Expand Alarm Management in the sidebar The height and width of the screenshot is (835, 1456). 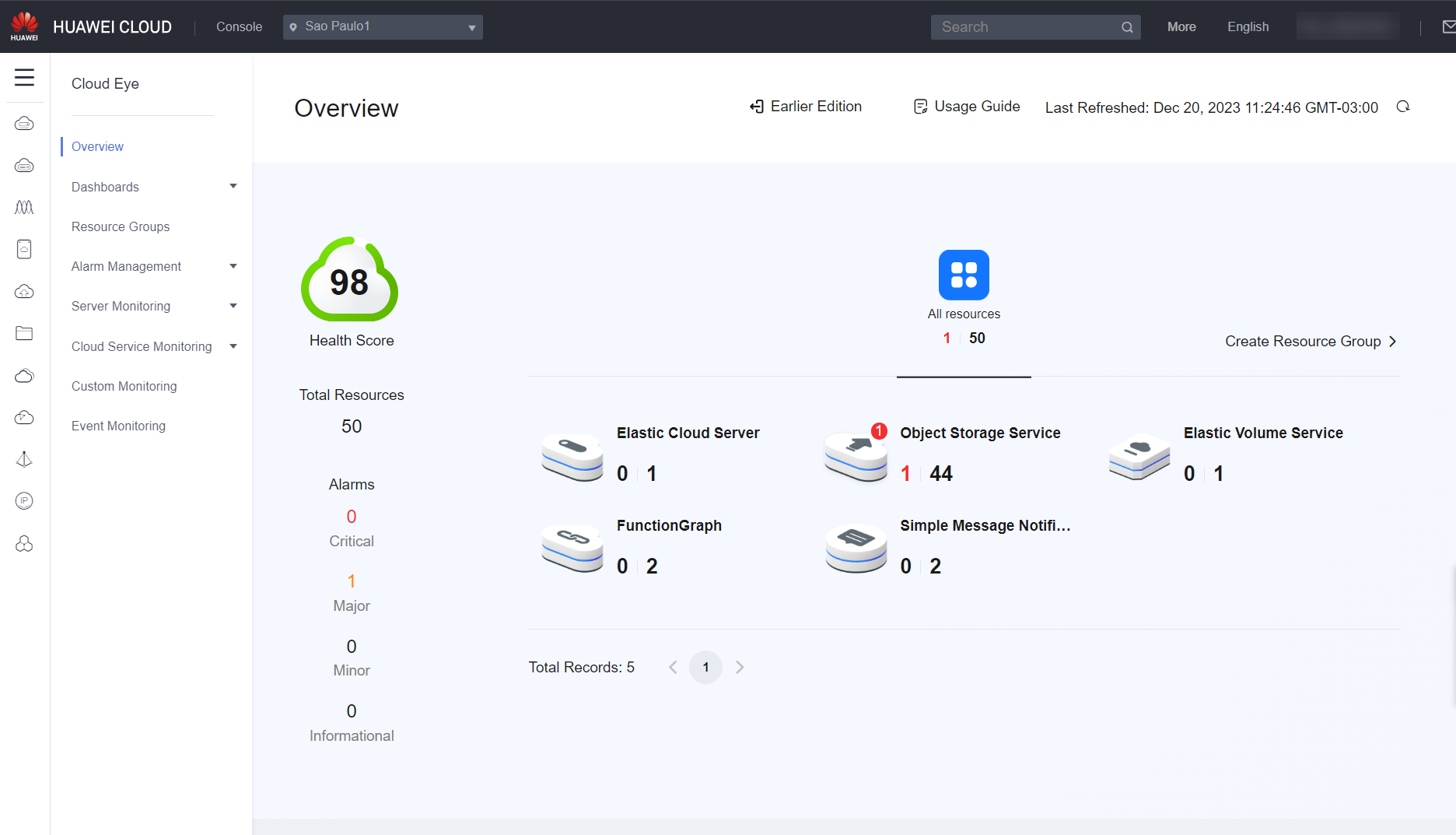point(153,266)
